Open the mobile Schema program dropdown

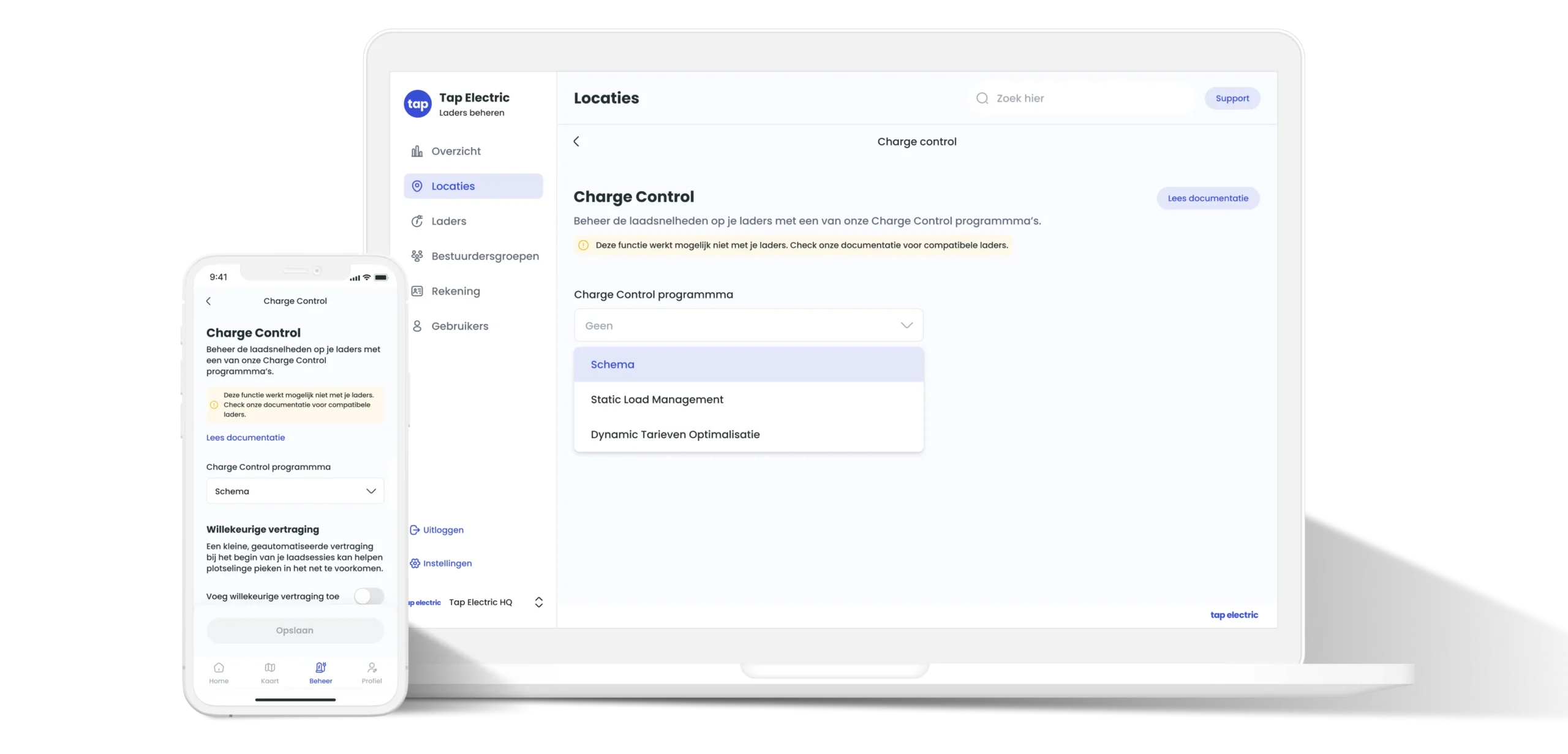pyautogui.click(x=295, y=491)
